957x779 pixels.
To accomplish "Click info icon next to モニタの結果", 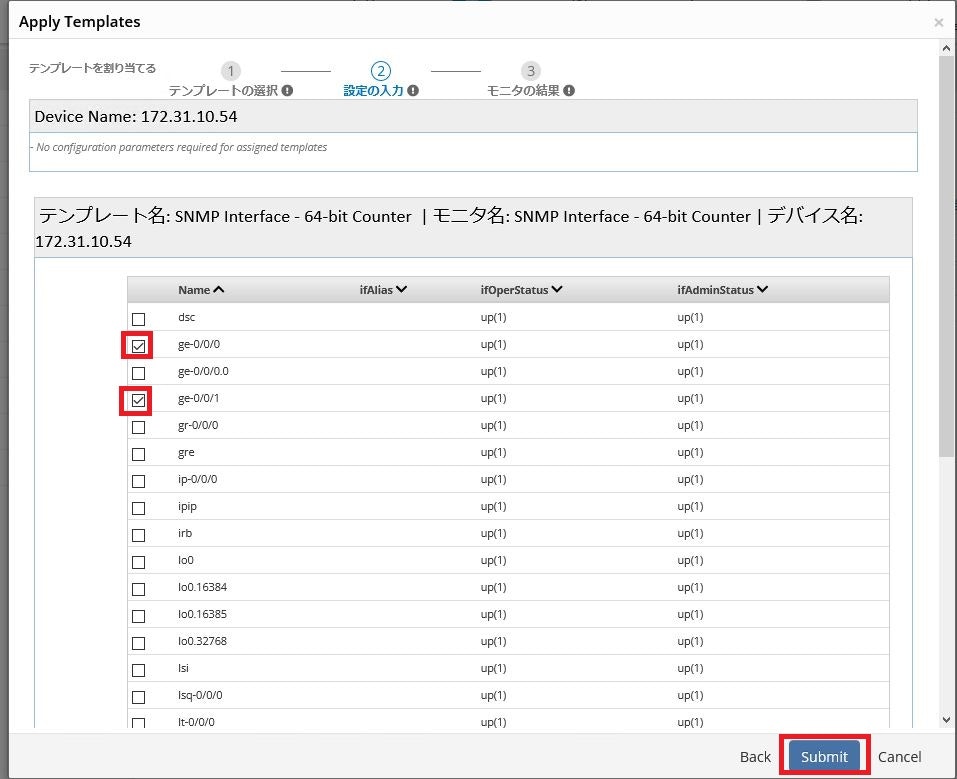I will point(569,90).
